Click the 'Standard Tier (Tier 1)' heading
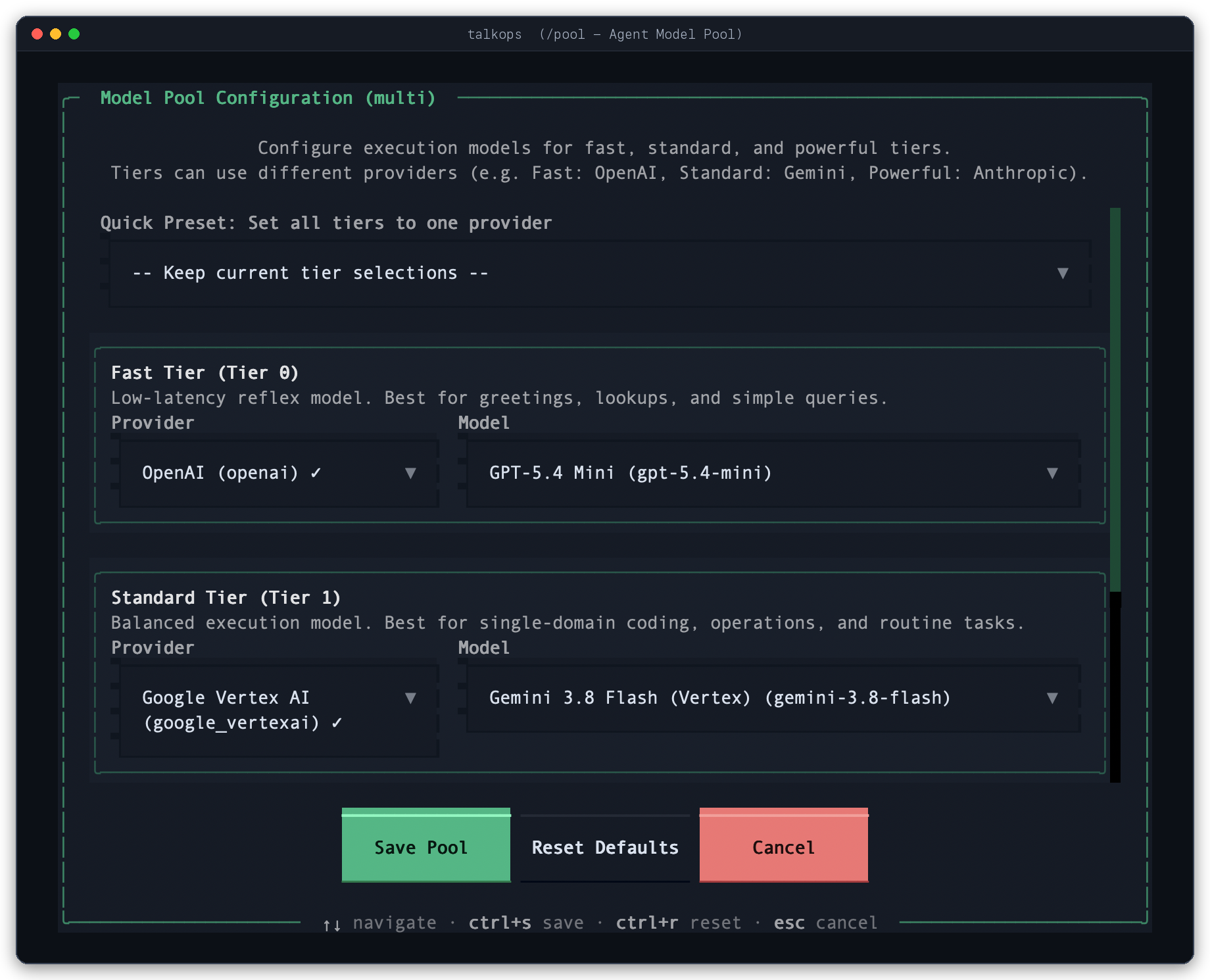 point(226,598)
